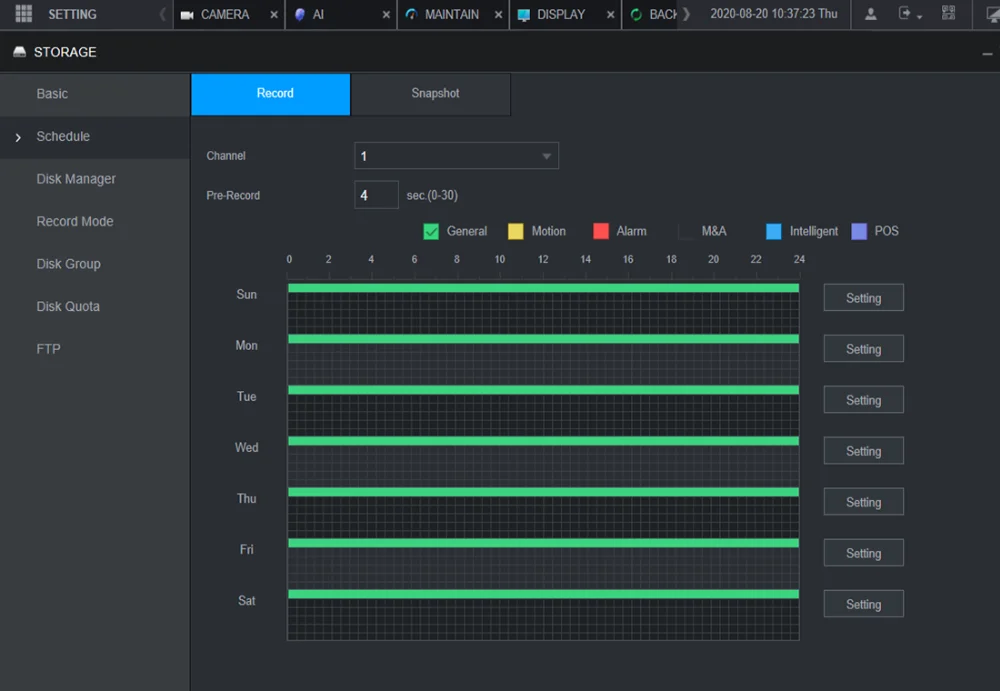This screenshot has height=691, width=1000.
Task: Open the Channel dropdown
Action: tap(457, 156)
